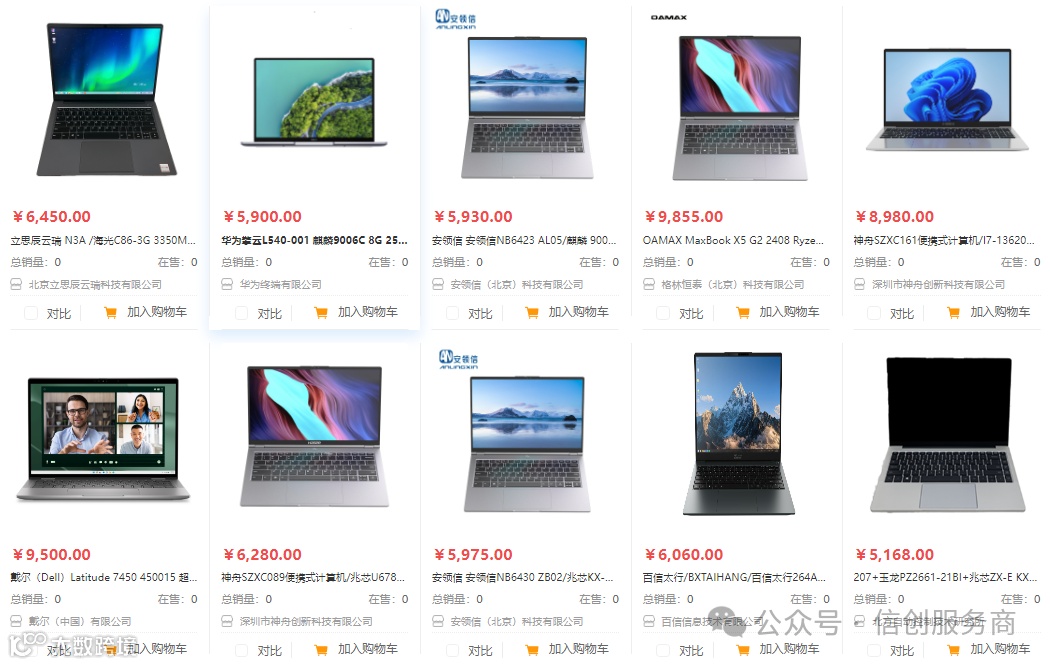Click cart icon for OAMAX MaxBook X5

pyautogui.click(x=743, y=313)
